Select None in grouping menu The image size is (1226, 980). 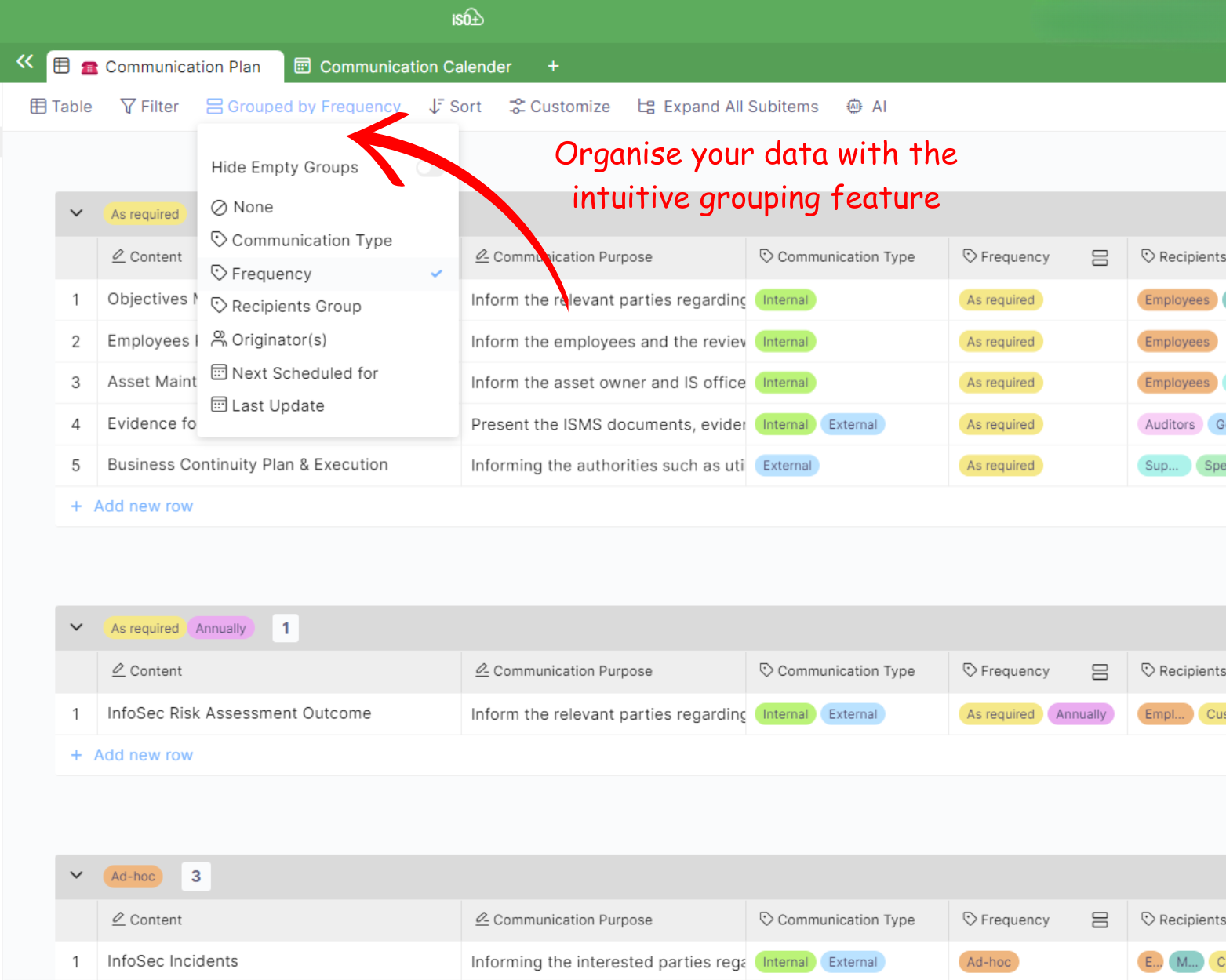(x=253, y=207)
